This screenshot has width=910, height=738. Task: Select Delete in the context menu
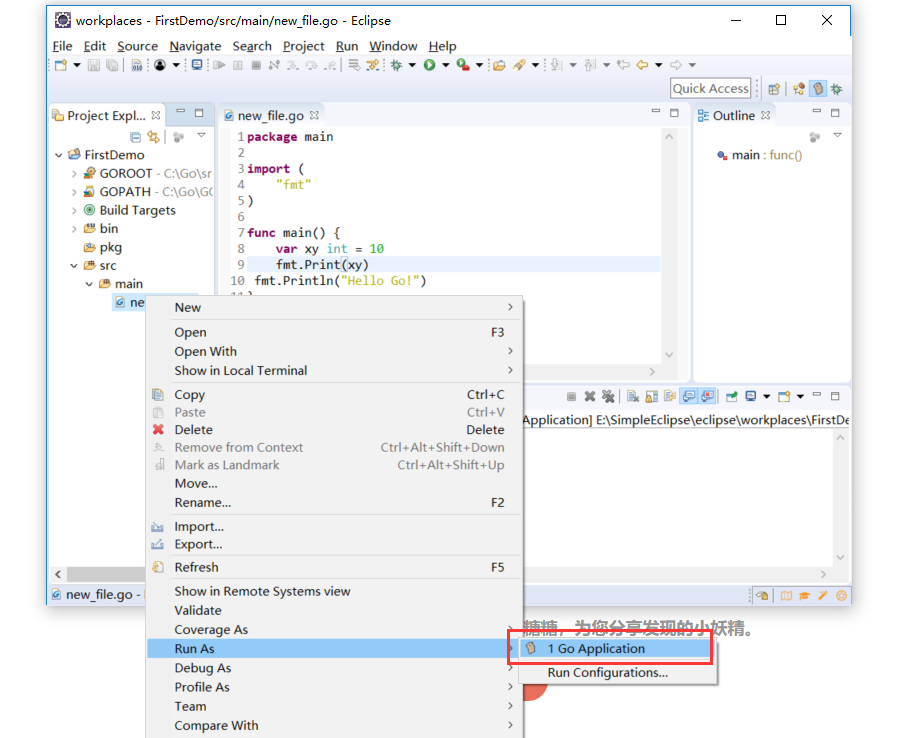(334, 430)
